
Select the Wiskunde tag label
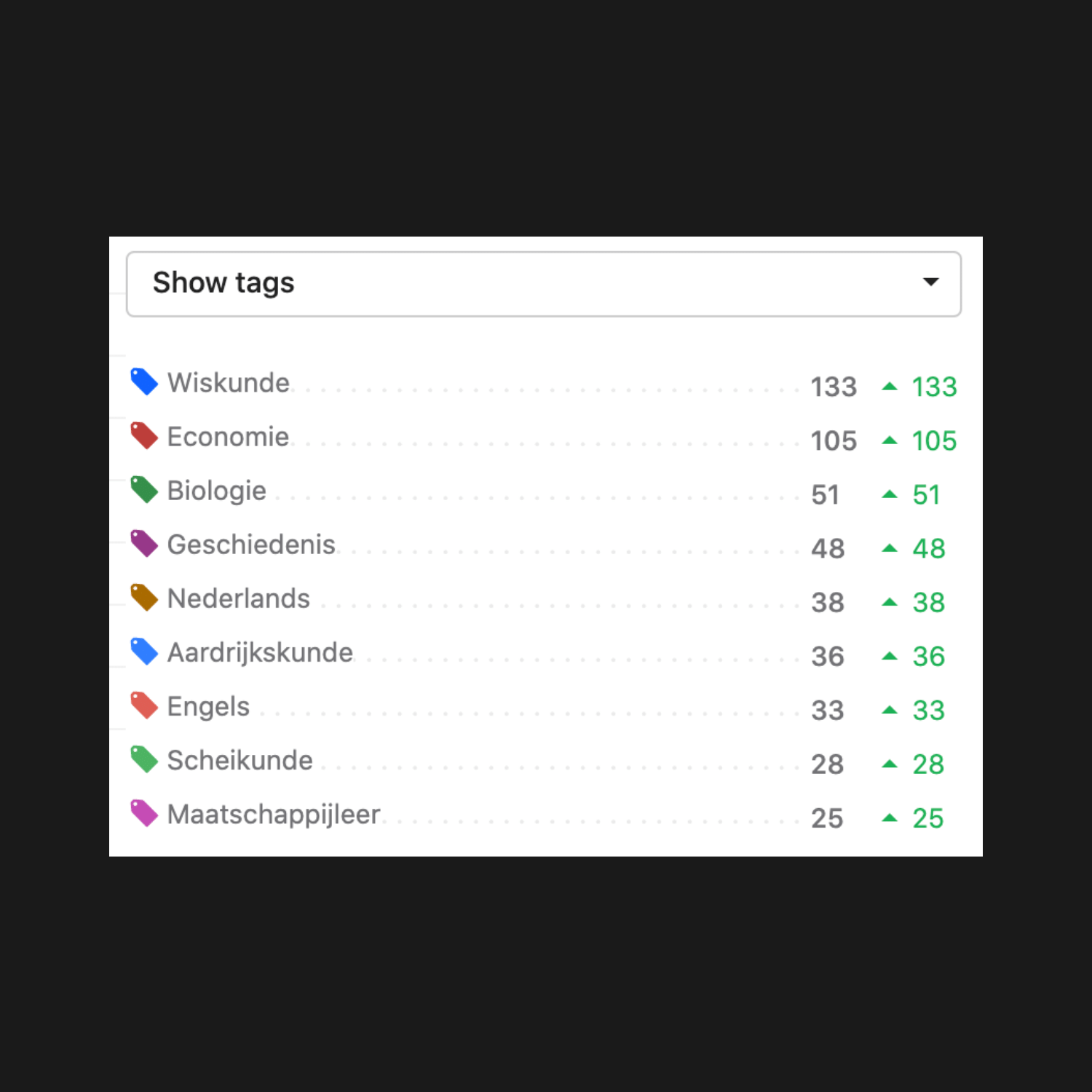tap(229, 383)
